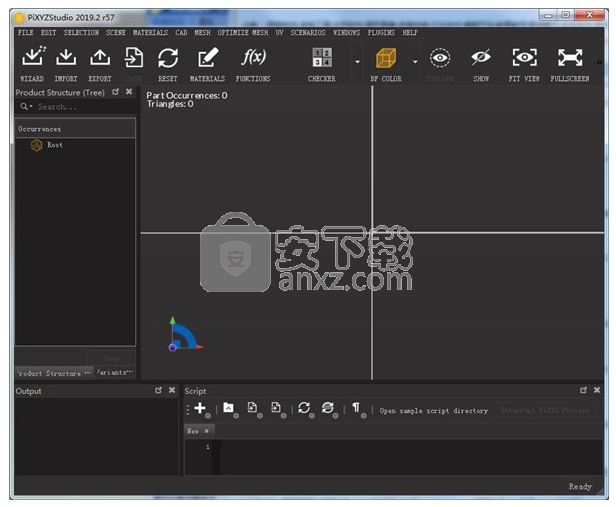Open the Optimize Mesh menu
This screenshot has width=616, height=507.
[243, 32]
